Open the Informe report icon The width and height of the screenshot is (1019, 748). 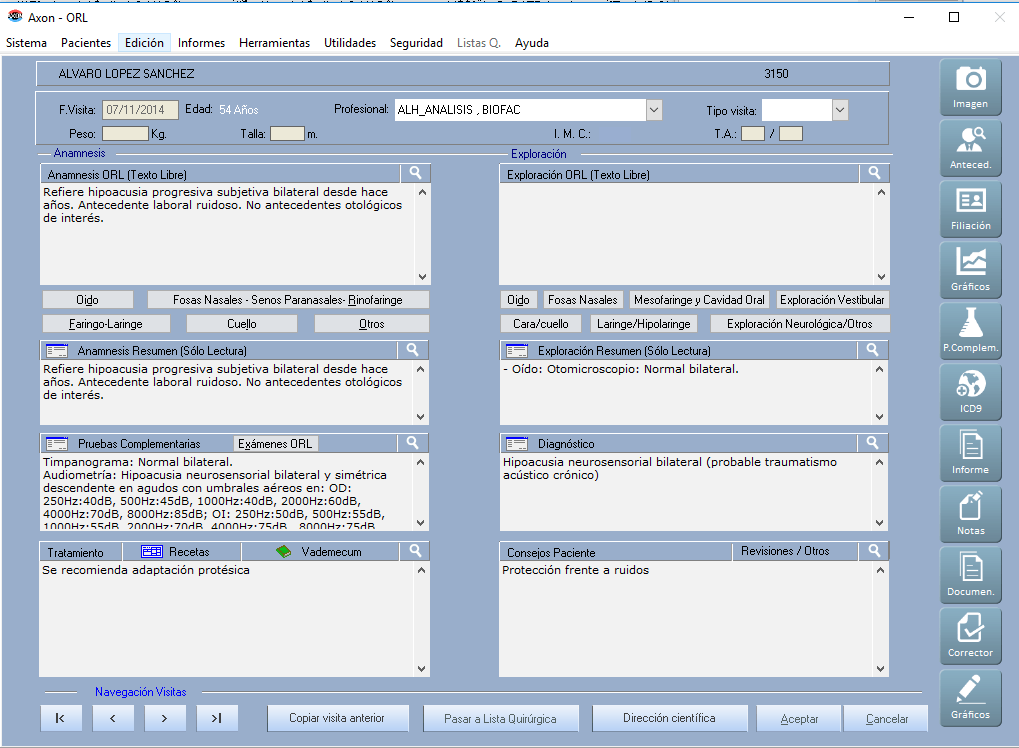[x=970, y=453]
